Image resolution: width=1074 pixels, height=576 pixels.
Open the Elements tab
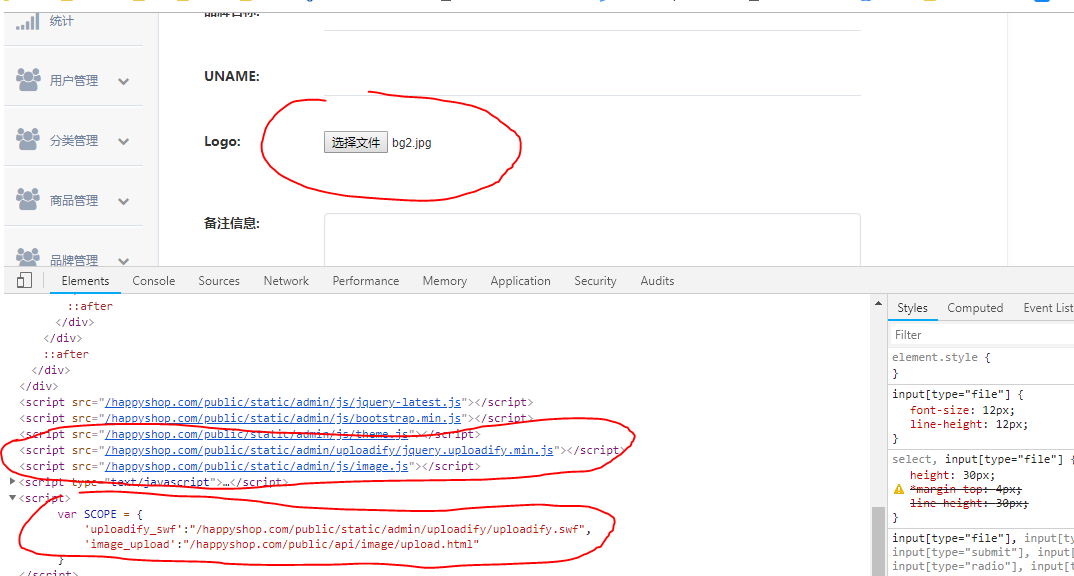85,281
